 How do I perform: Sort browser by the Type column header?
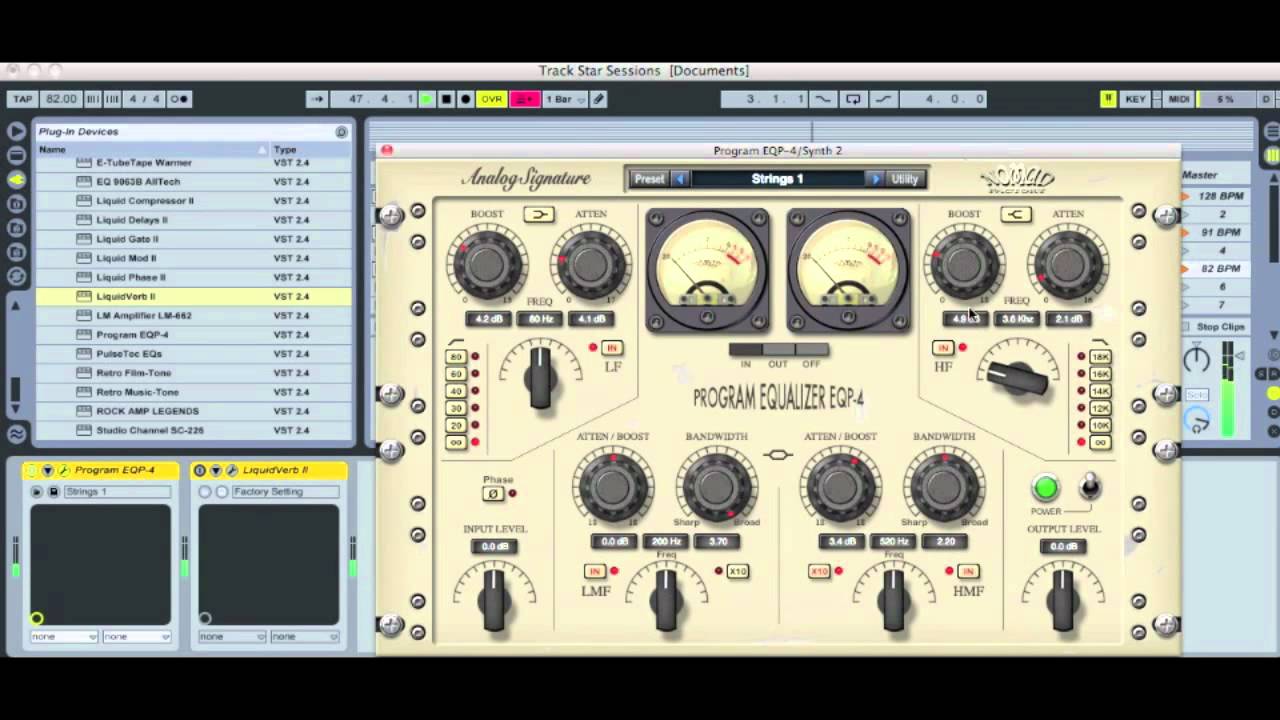tap(310, 150)
